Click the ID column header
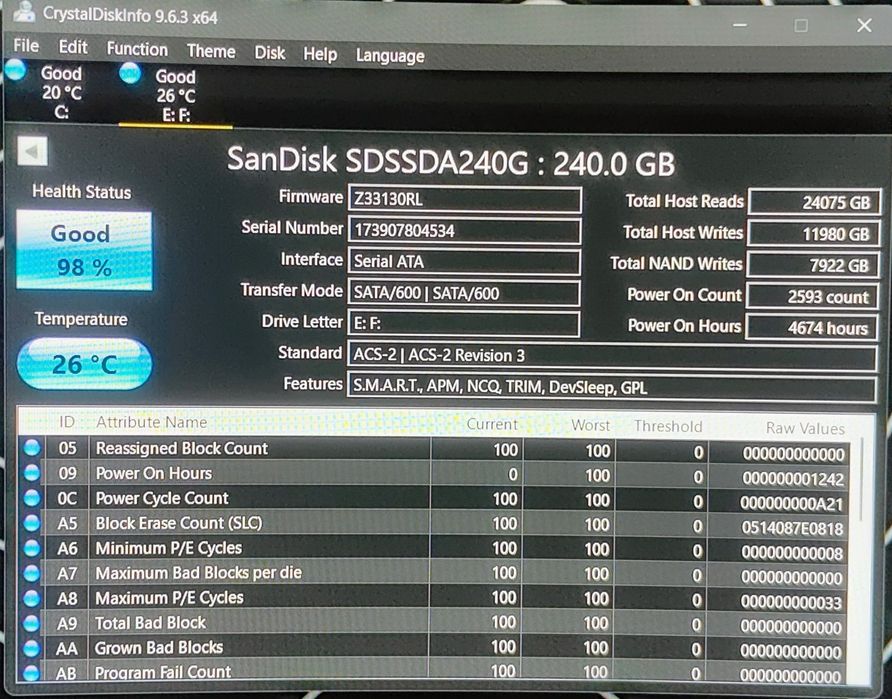 pos(67,421)
